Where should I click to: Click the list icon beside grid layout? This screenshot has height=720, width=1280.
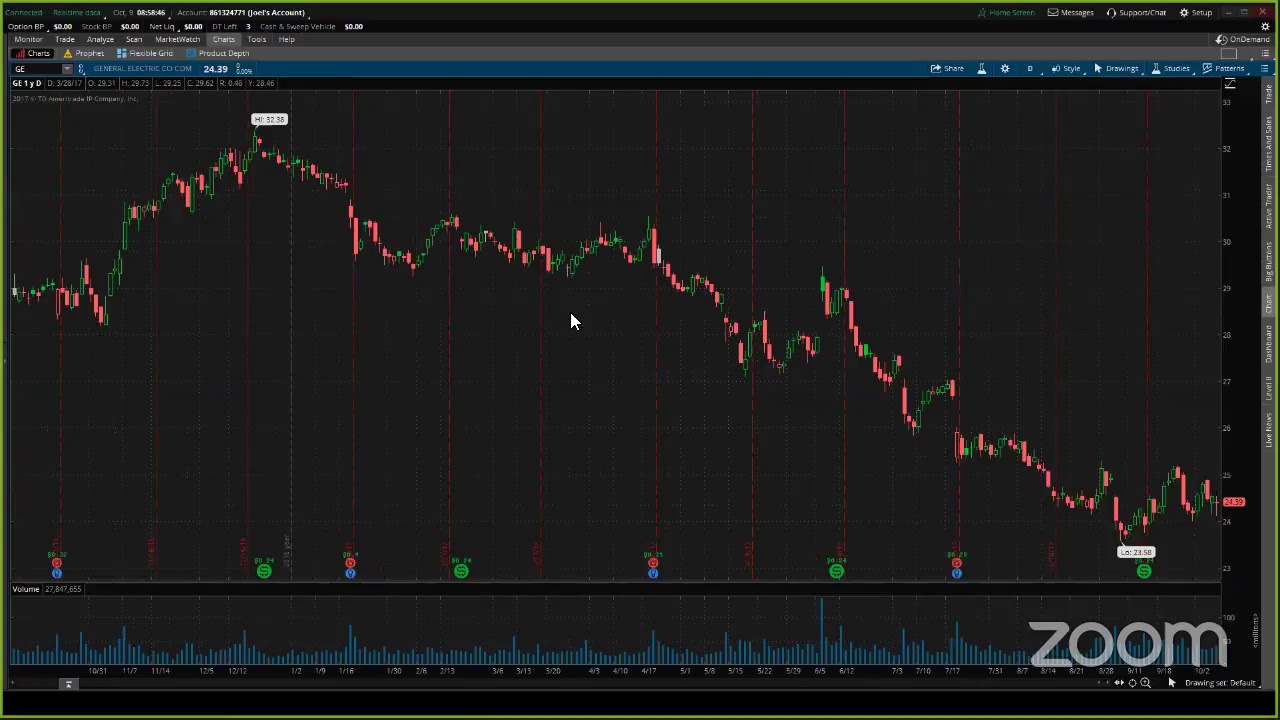click(x=1264, y=53)
